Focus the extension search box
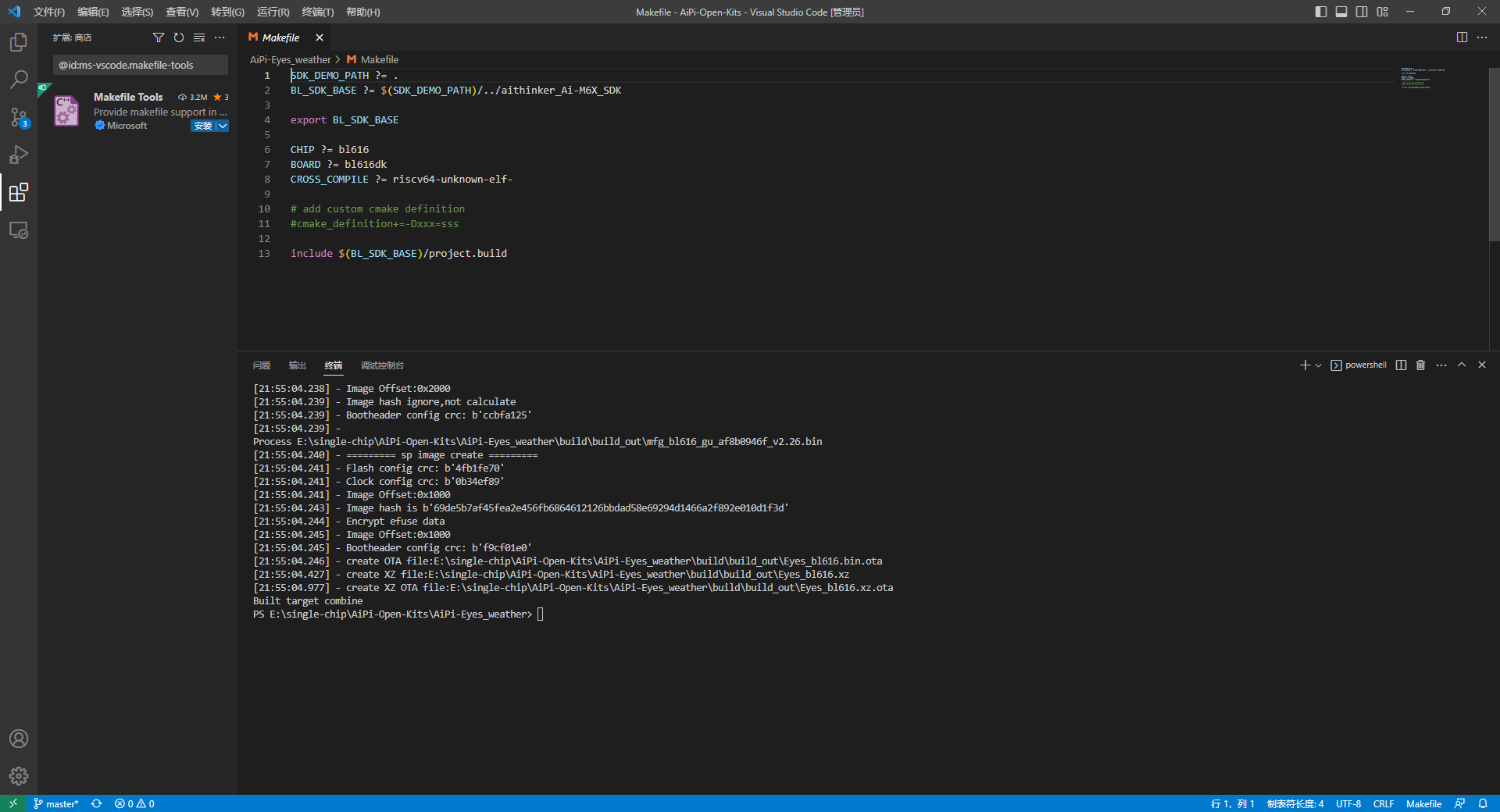The height and width of the screenshot is (812, 1500). click(x=141, y=65)
